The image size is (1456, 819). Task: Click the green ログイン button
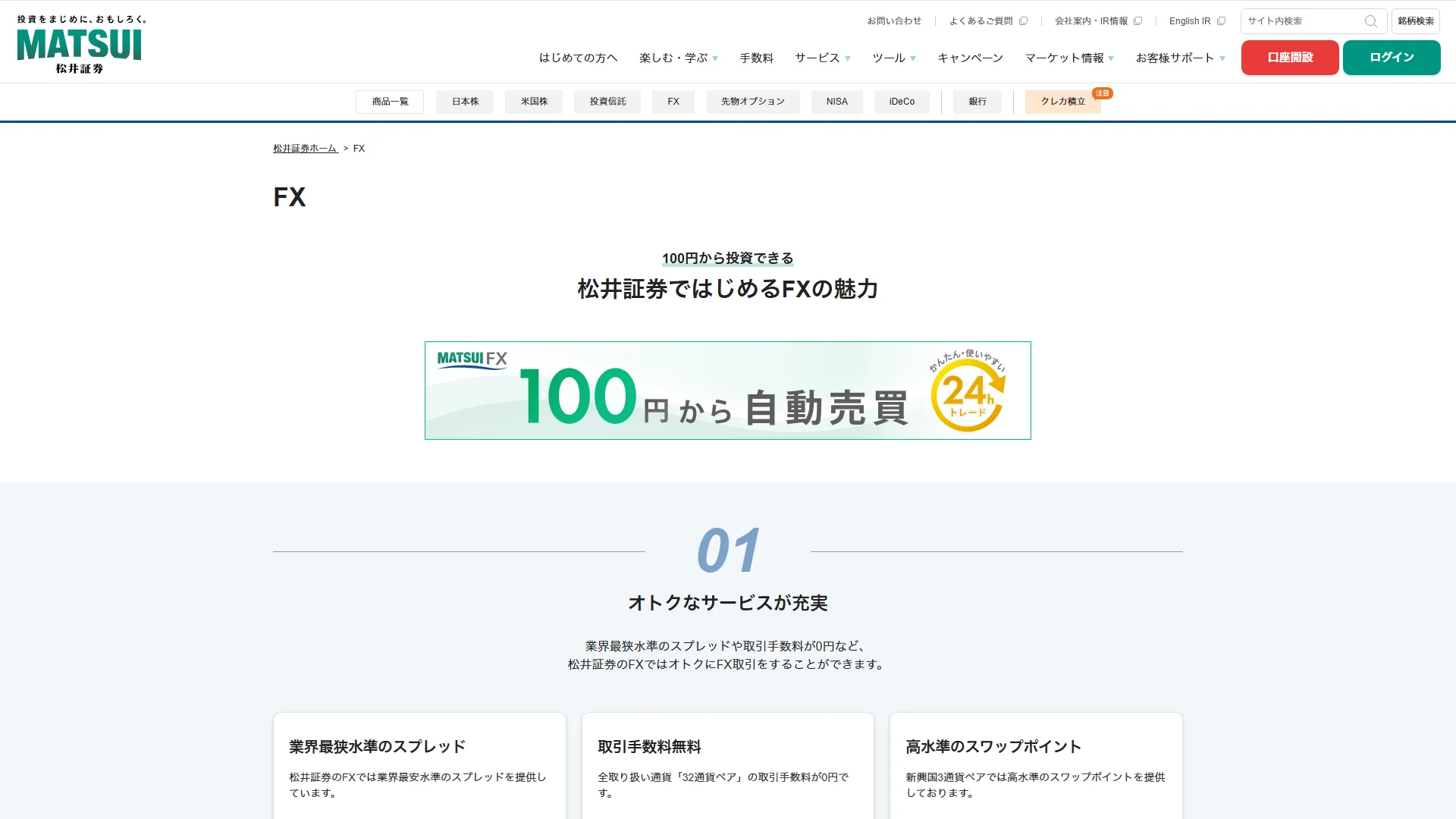coord(1392,58)
